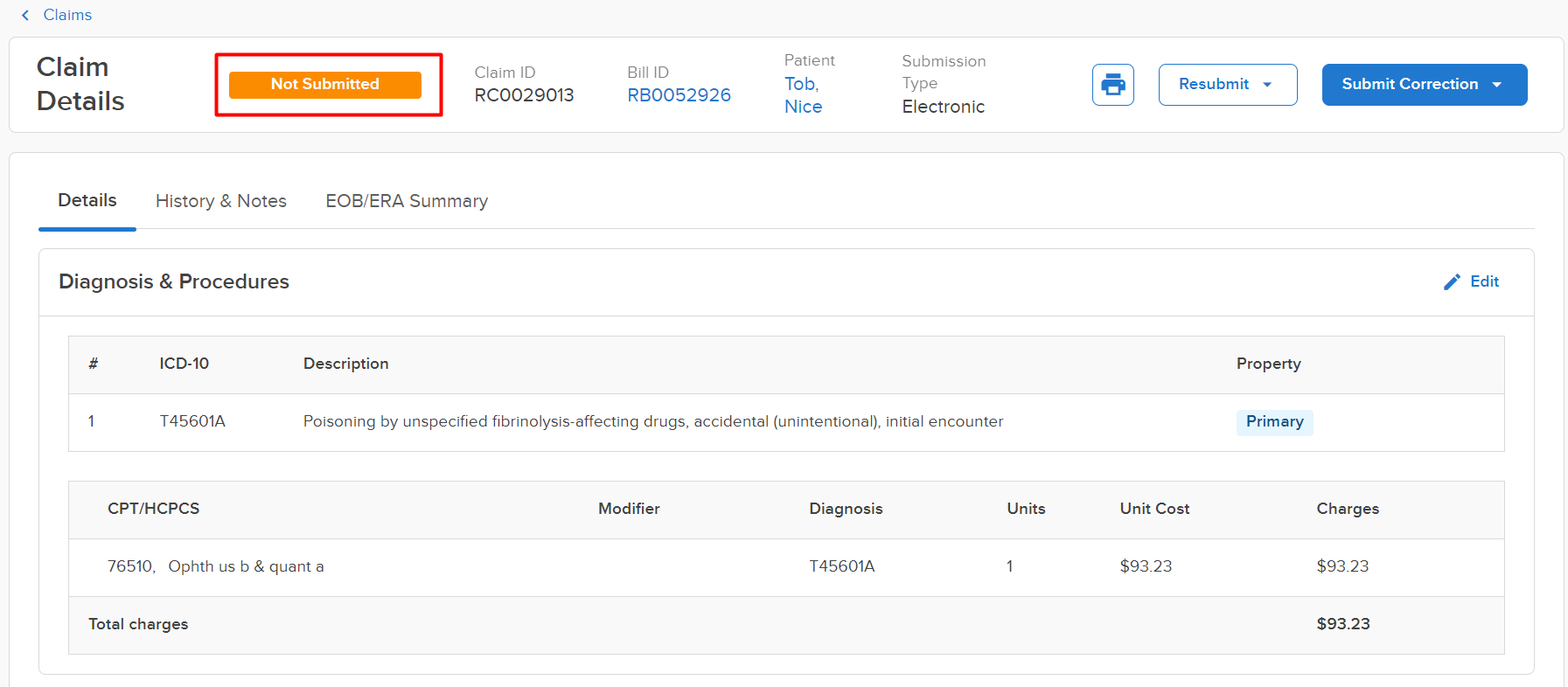Click the Units column header

tap(1026, 509)
